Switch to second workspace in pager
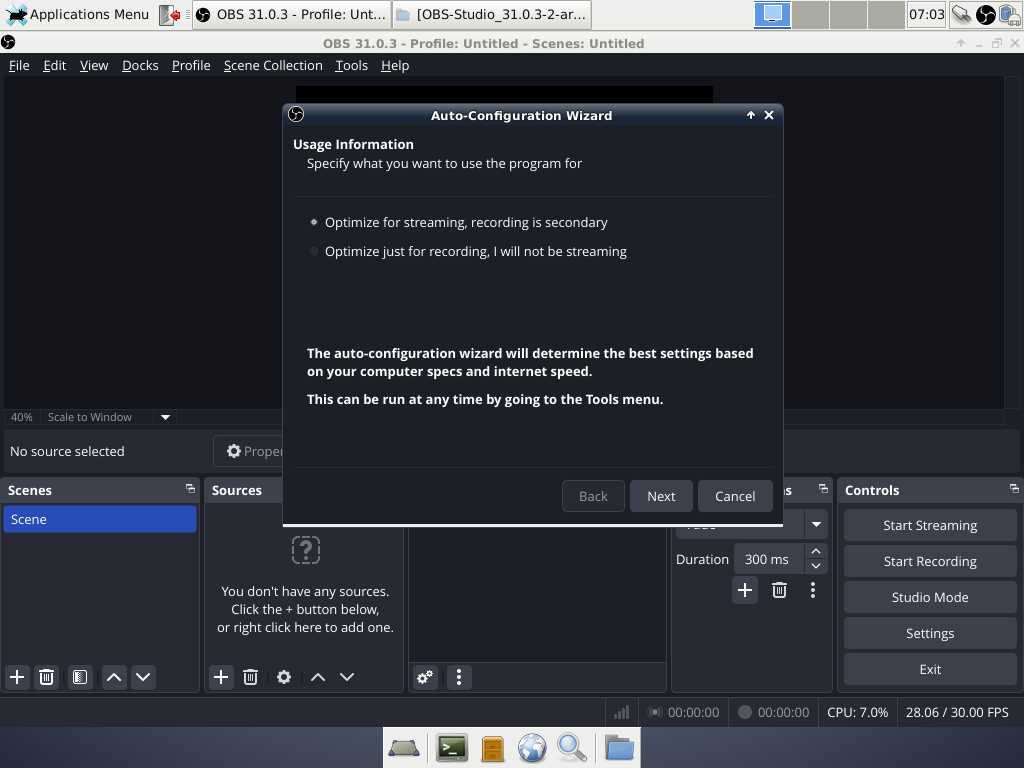 click(810, 14)
